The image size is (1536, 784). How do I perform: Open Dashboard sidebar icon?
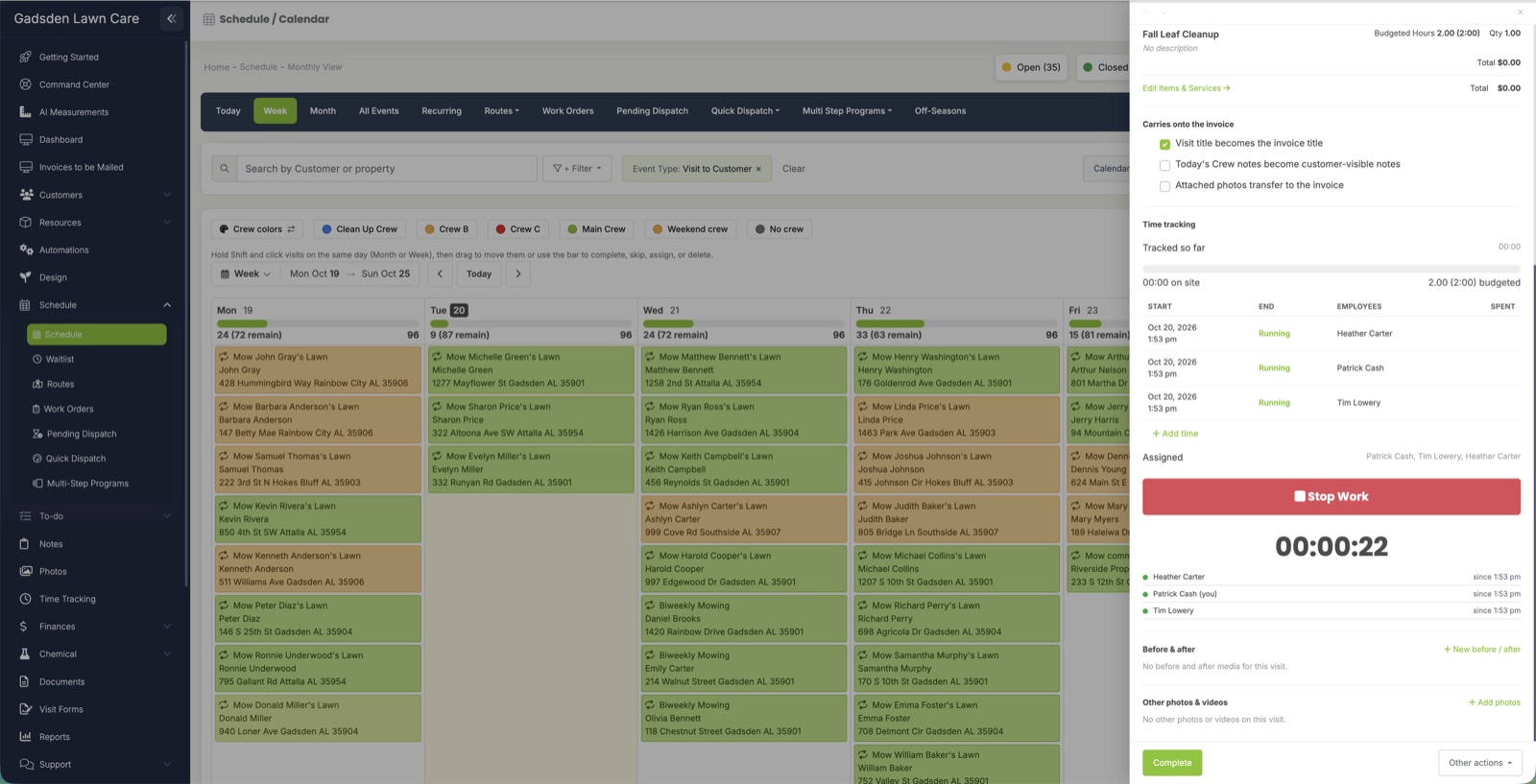point(25,139)
